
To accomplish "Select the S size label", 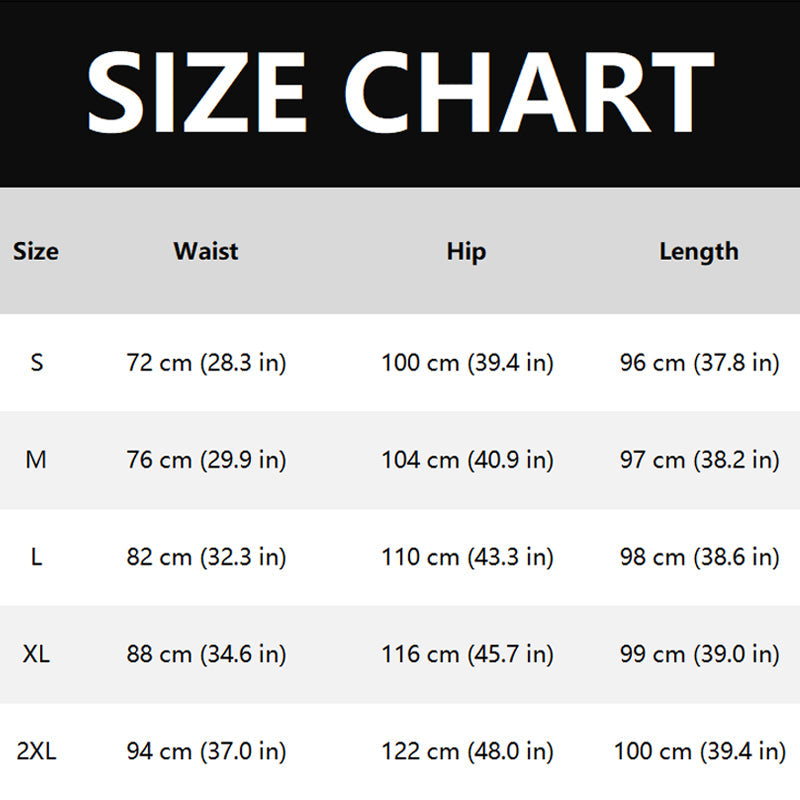I will [x=37, y=362].
